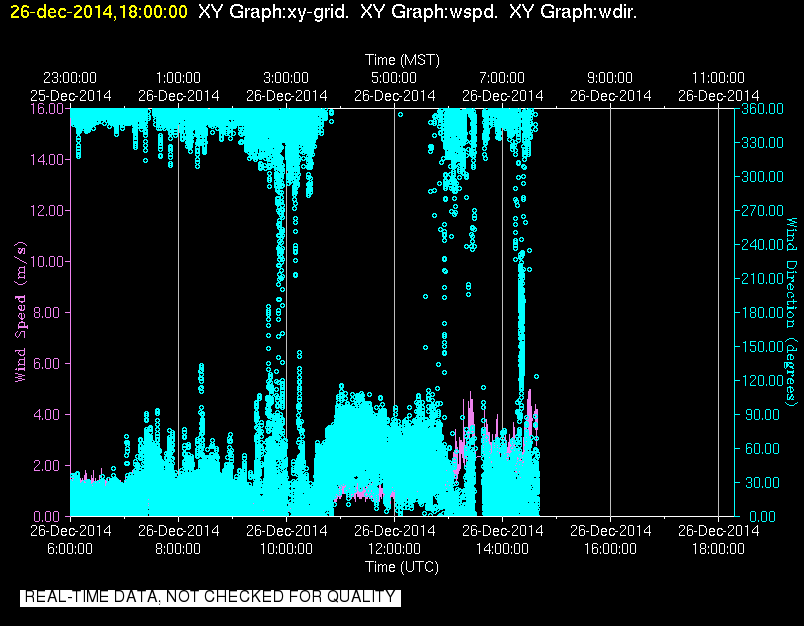Click the "360.00" wind direction value
Viewport: 804px width, 626px height.
pos(762,109)
